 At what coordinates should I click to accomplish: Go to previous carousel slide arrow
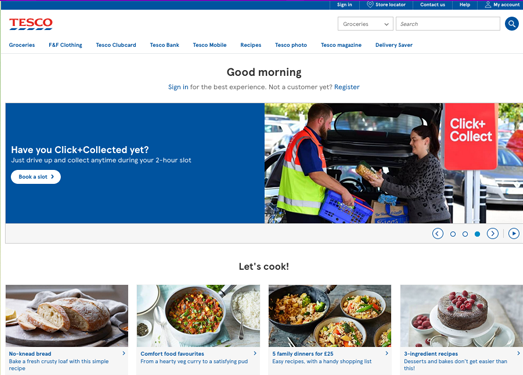pos(438,234)
